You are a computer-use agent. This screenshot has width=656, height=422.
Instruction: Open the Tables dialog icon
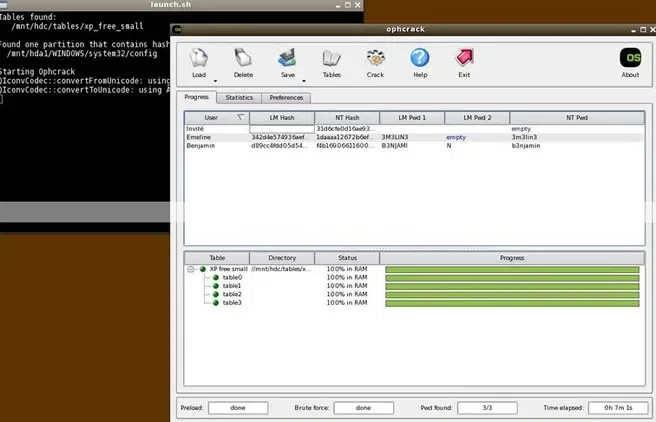[x=331, y=58]
